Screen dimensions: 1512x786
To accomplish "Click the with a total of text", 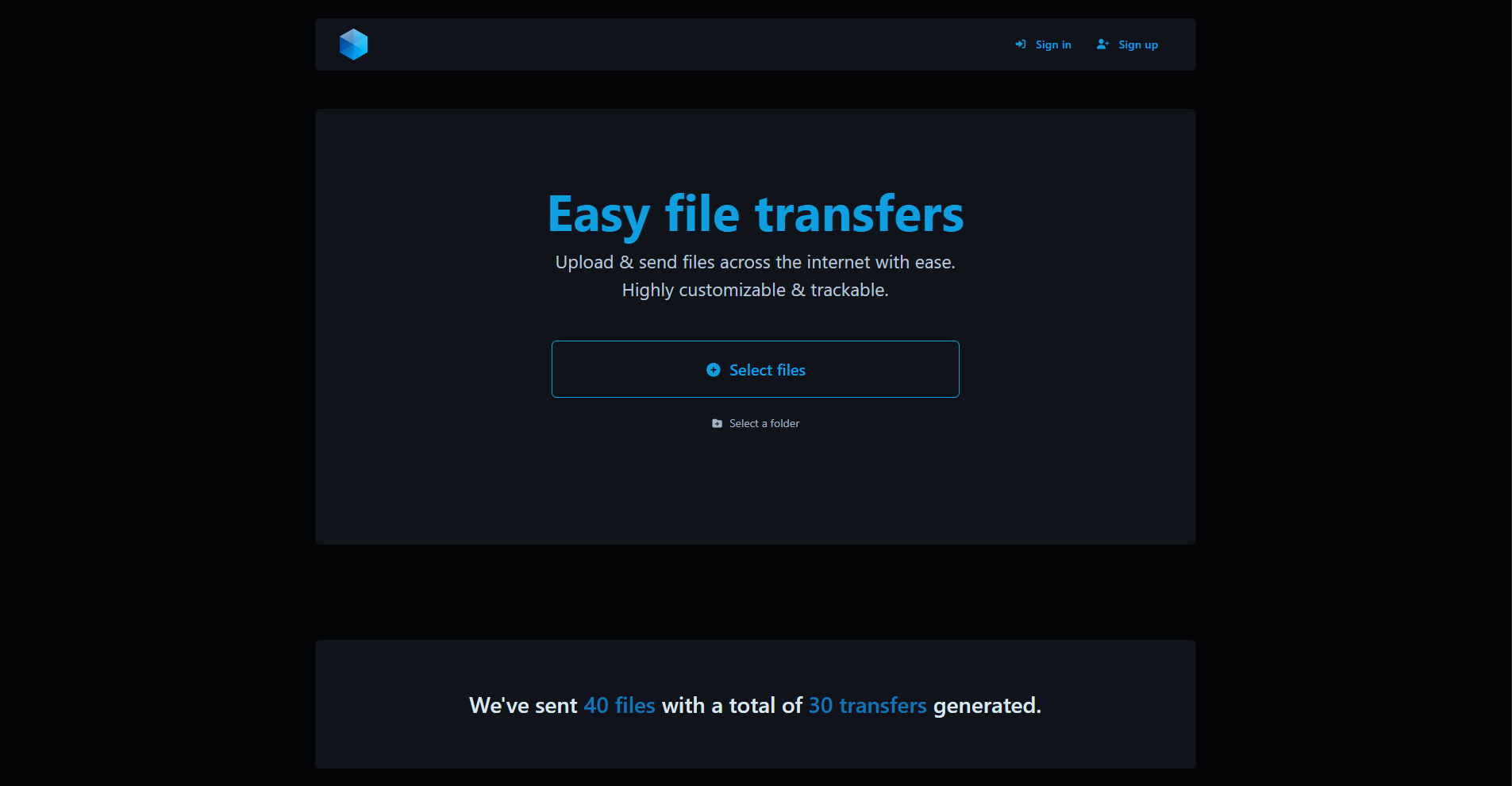I will [731, 706].
